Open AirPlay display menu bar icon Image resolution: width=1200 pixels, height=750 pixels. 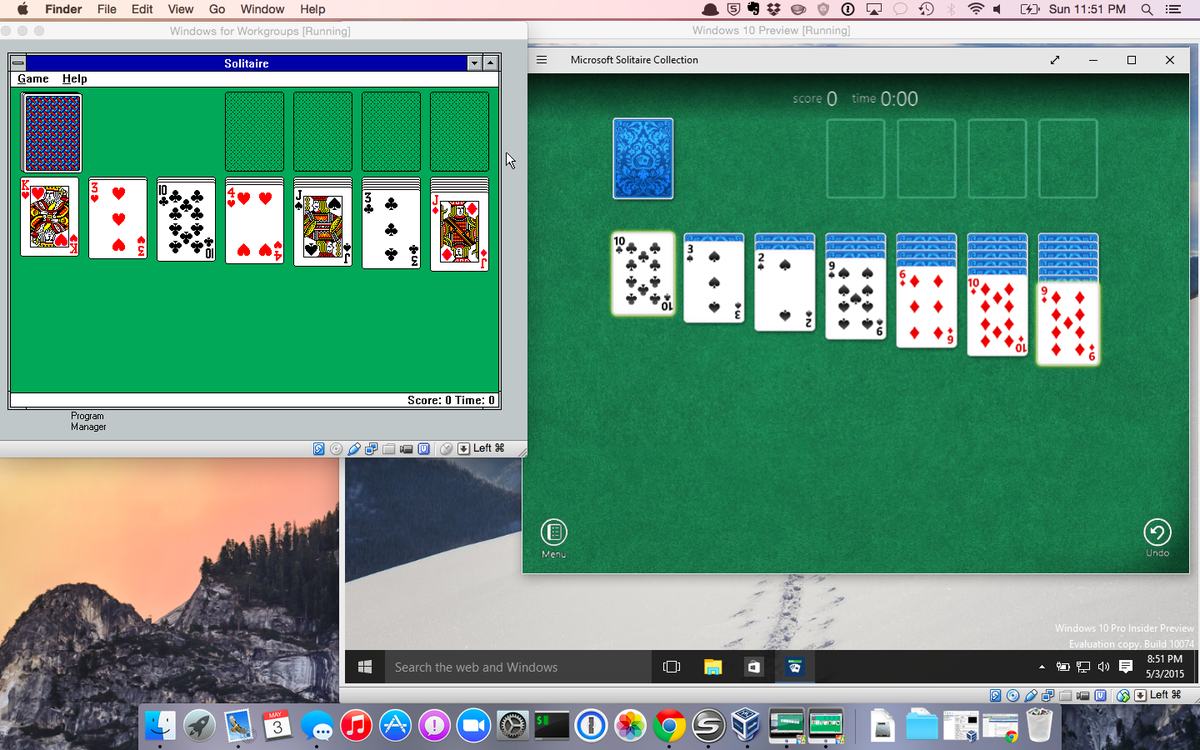coord(874,9)
